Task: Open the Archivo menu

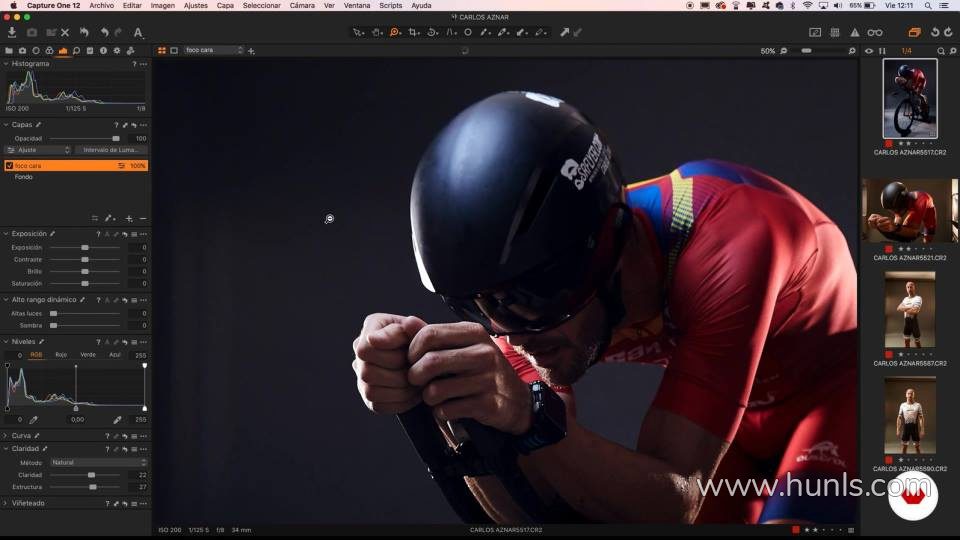Action: tap(102, 6)
